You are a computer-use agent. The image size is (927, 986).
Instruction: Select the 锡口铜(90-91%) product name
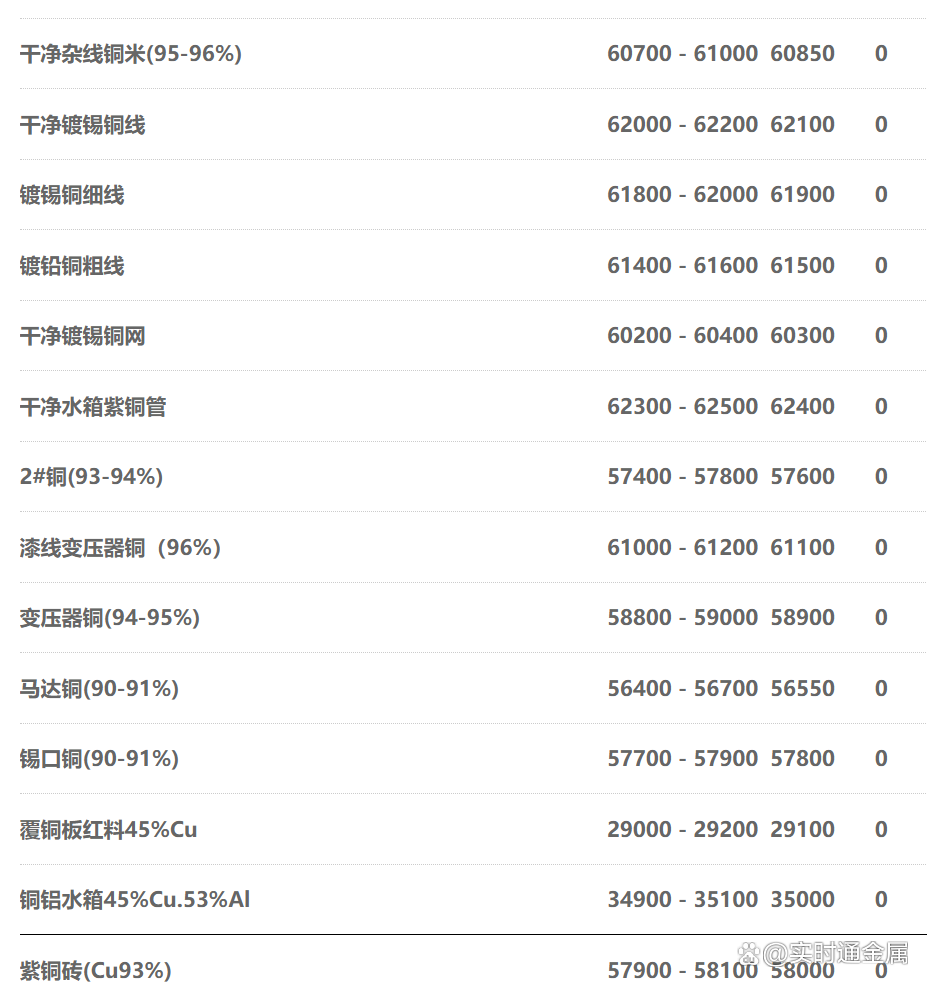click(99, 759)
